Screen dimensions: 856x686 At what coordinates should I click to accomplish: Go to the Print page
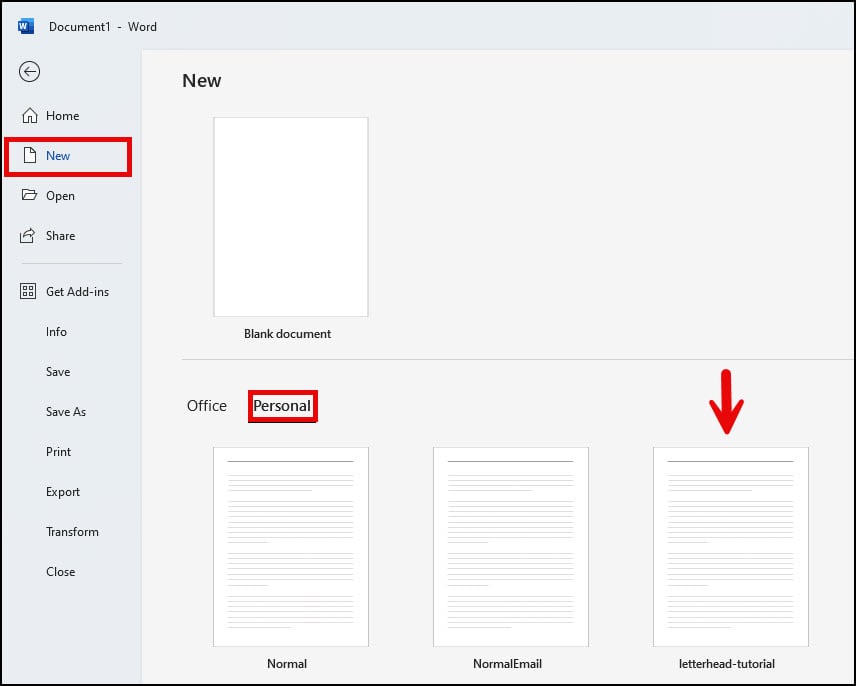pyautogui.click(x=58, y=452)
